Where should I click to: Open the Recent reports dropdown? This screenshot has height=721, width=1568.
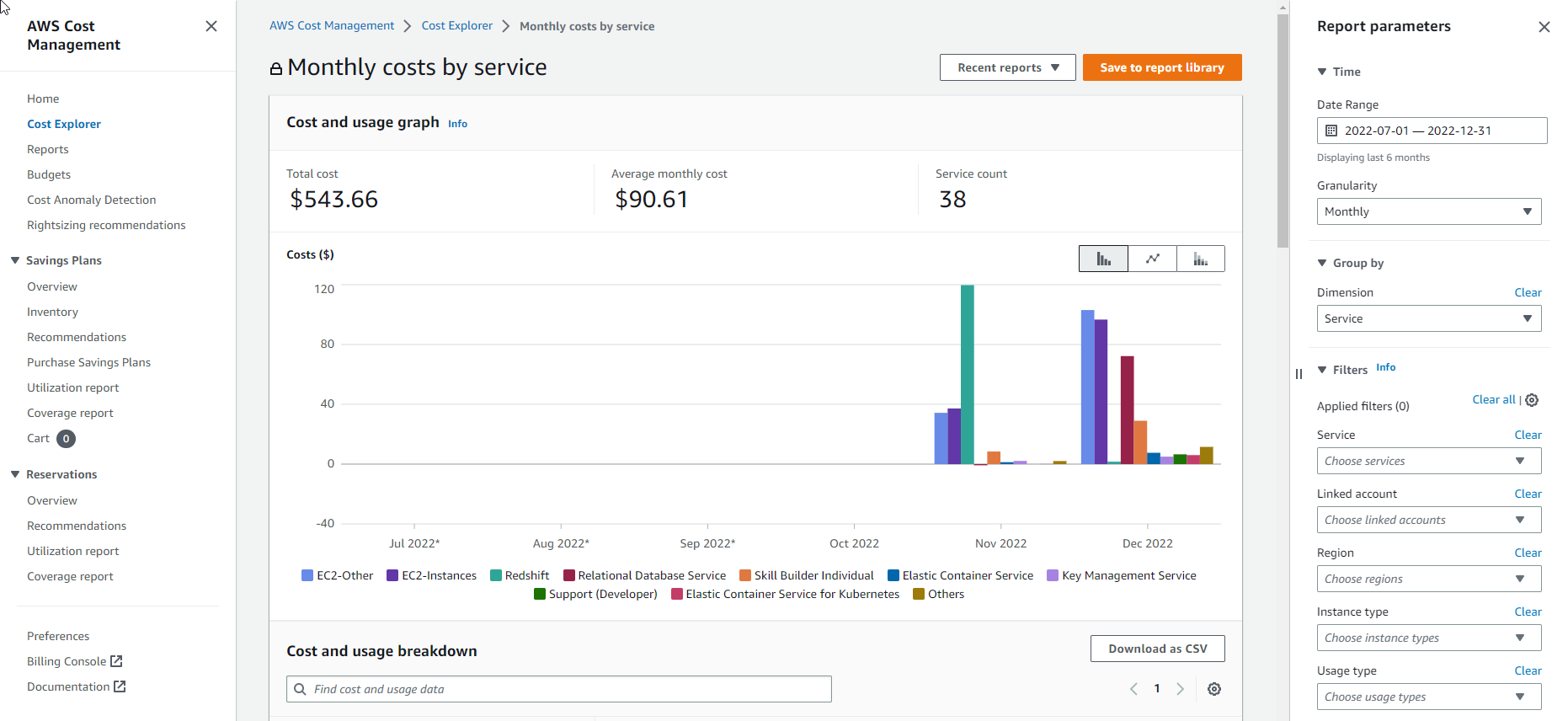(1007, 67)
